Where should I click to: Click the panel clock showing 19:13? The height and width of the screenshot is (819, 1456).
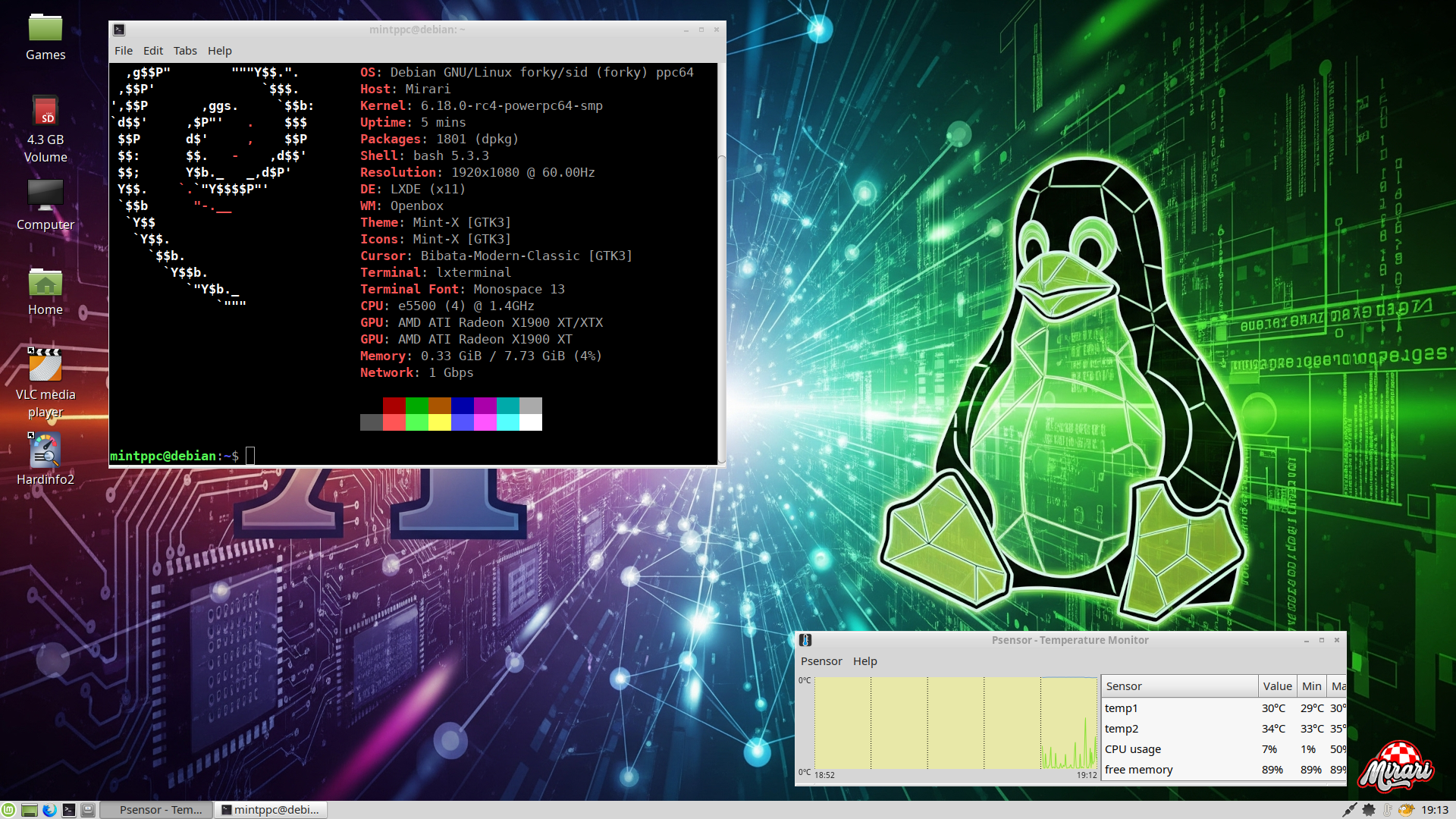click(x=1434, y=810)
